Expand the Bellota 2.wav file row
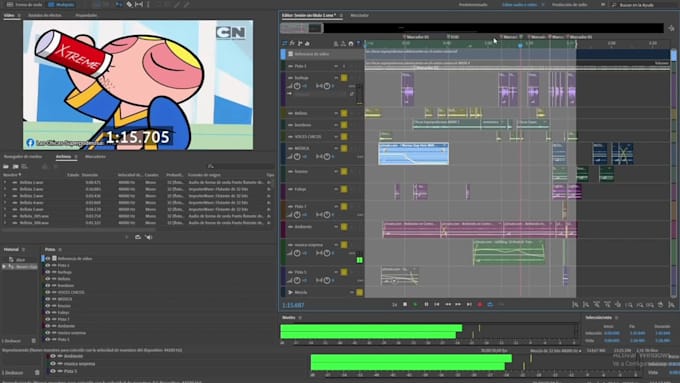The image size is (680, 383). (x=5, y=189)
